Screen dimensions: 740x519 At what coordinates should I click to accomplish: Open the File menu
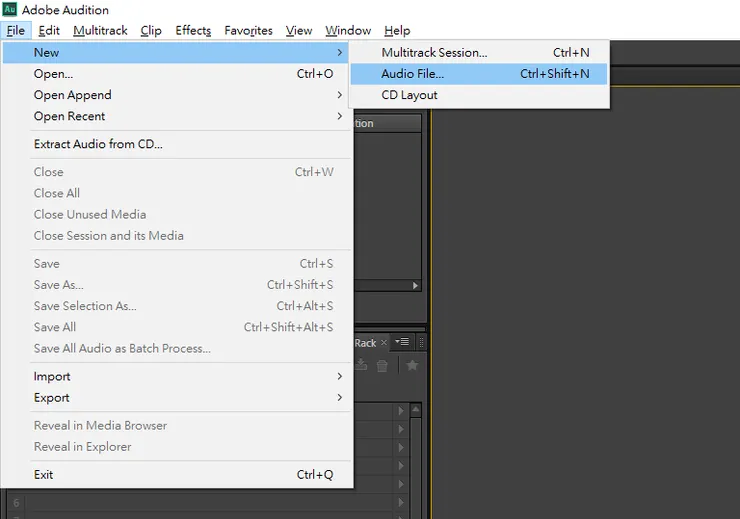(16, 31)
